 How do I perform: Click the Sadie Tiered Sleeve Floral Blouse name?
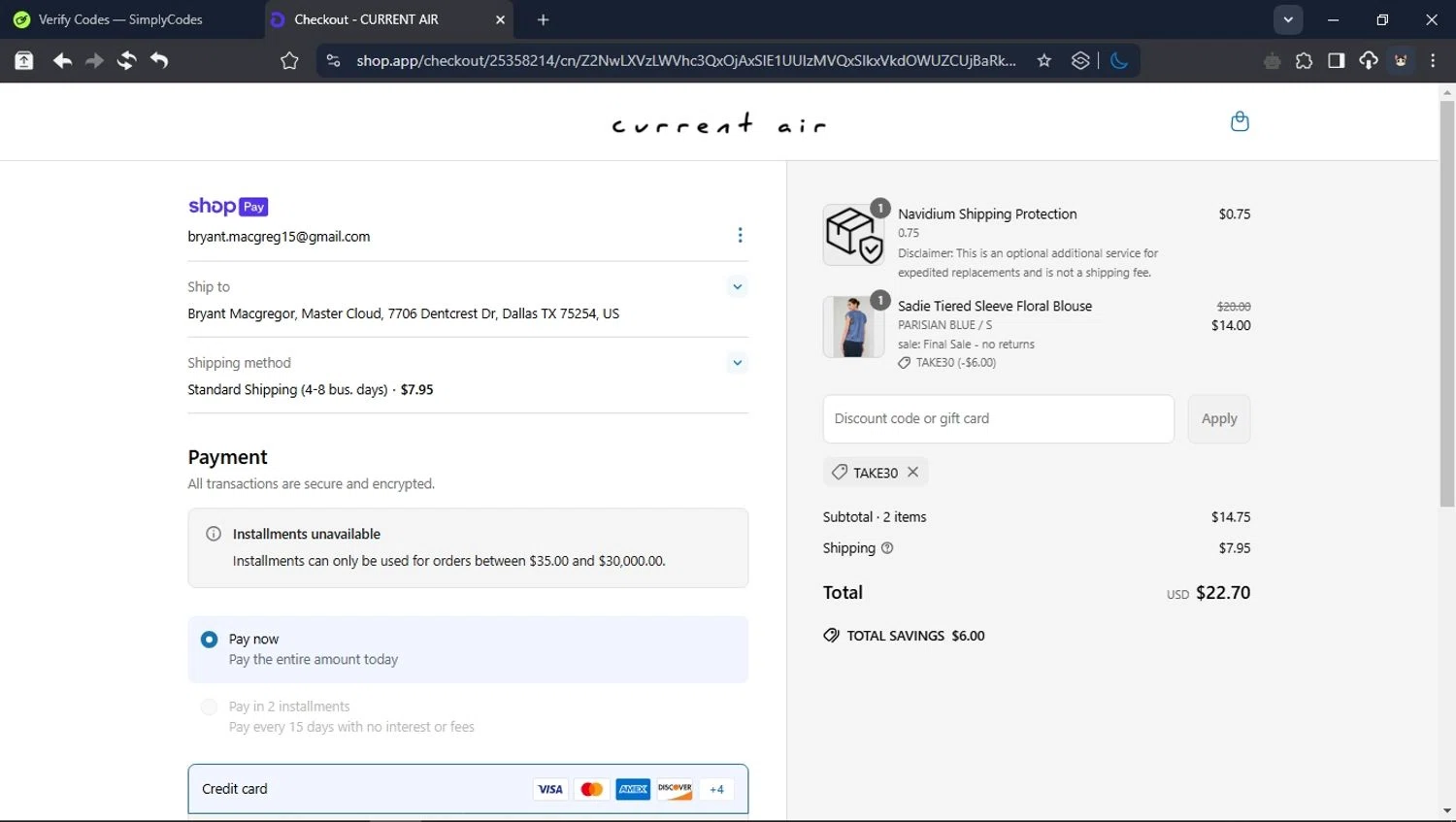(995, 306)
